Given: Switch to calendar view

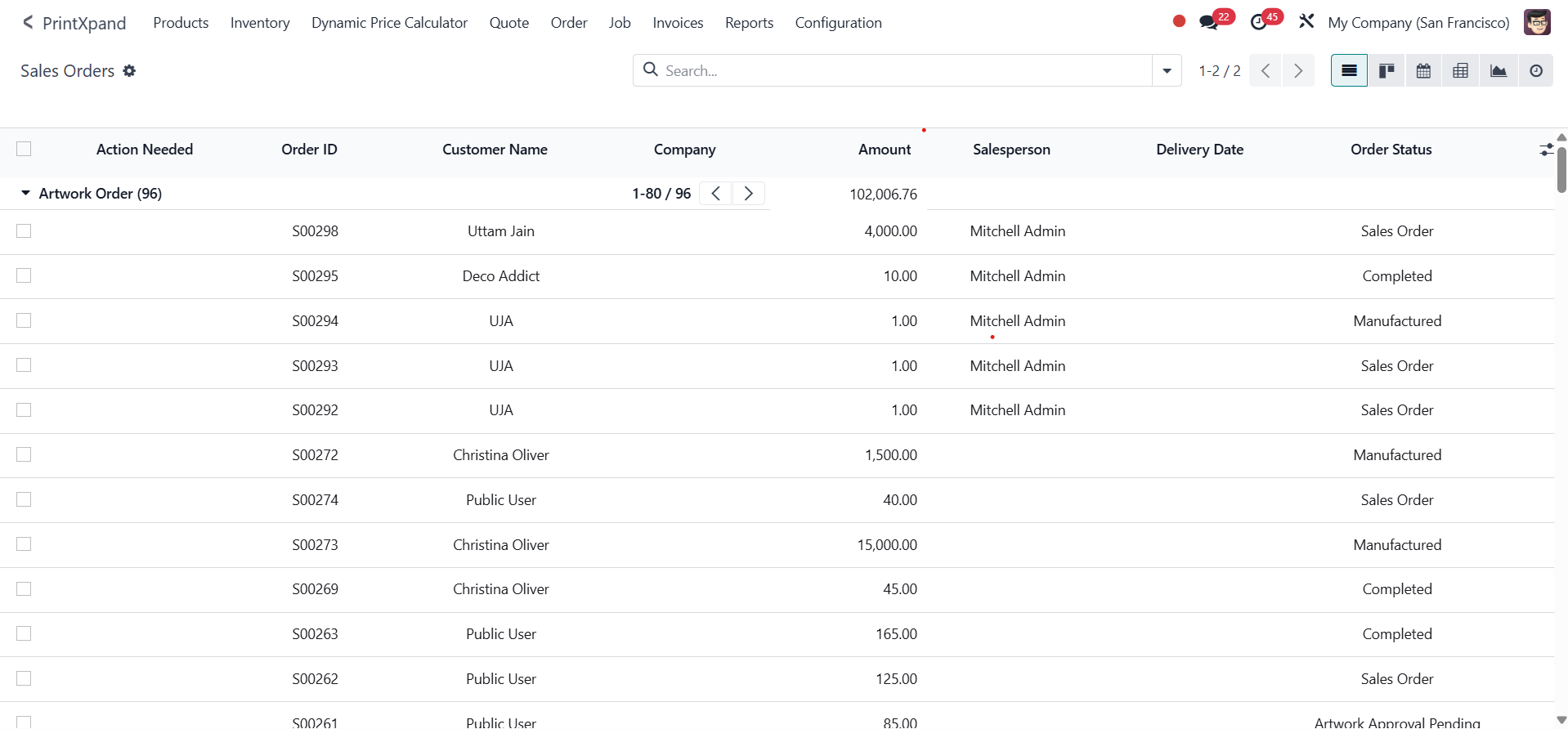Looking at the screenshot, I should coord(1423,71).
